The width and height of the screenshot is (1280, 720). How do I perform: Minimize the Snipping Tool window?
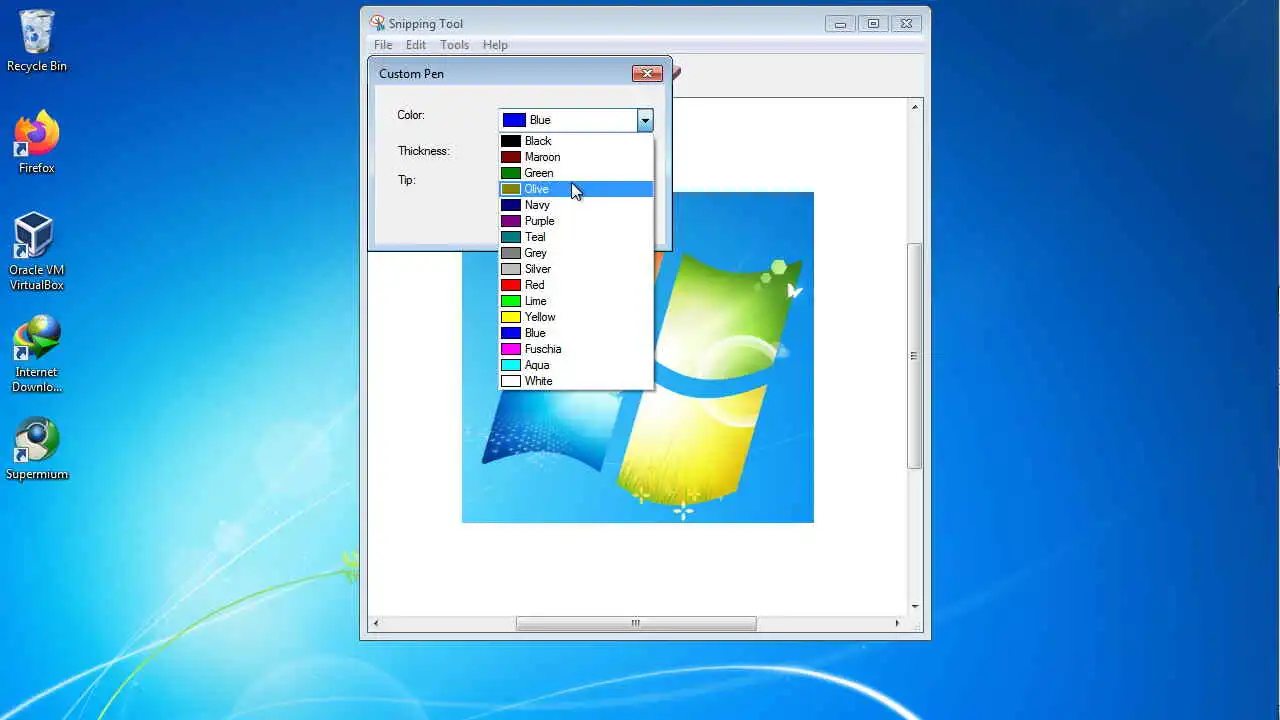[x=840, y=24]
